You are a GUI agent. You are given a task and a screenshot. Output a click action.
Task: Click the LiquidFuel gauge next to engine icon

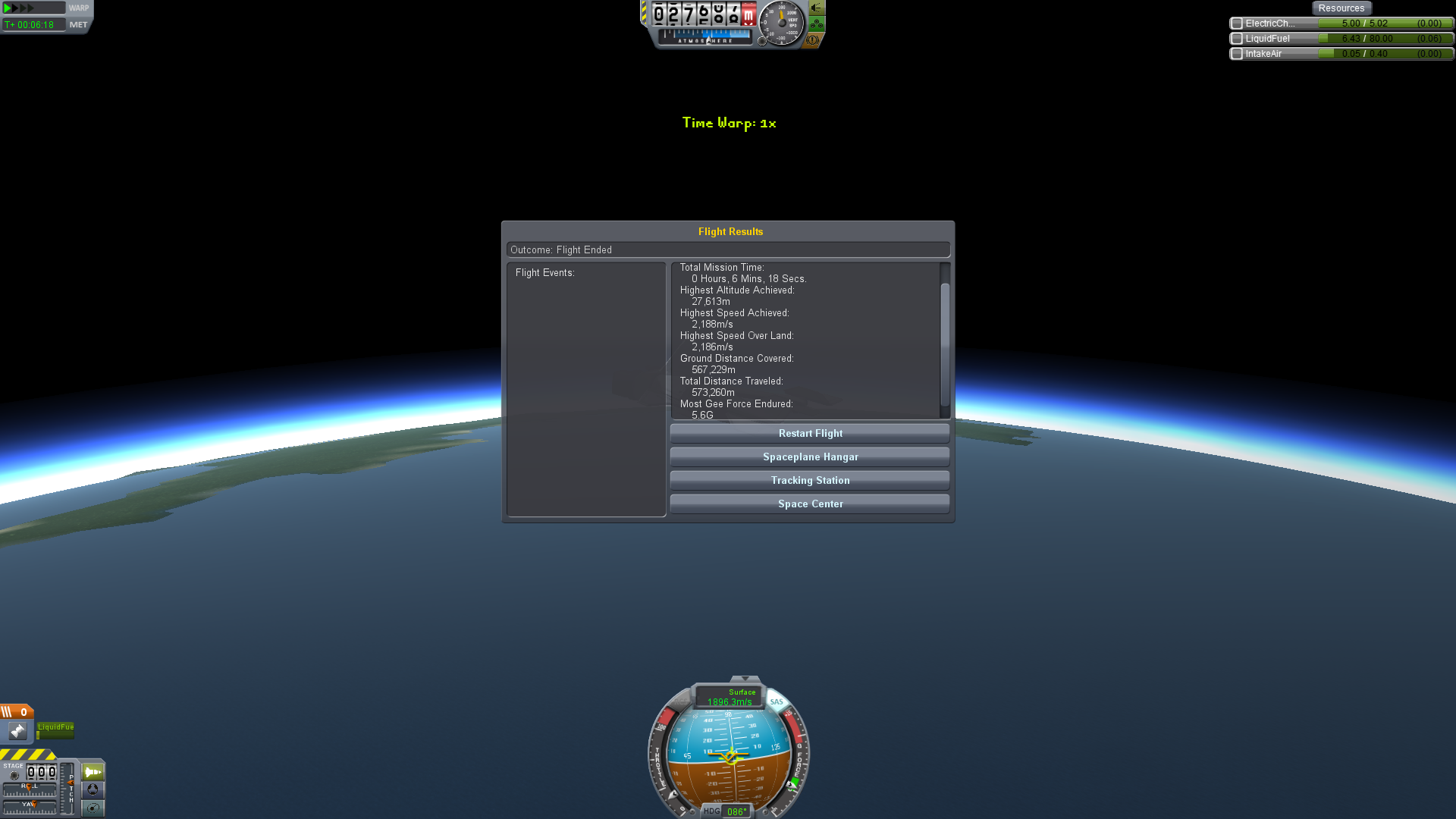click(x=55, y=731)
